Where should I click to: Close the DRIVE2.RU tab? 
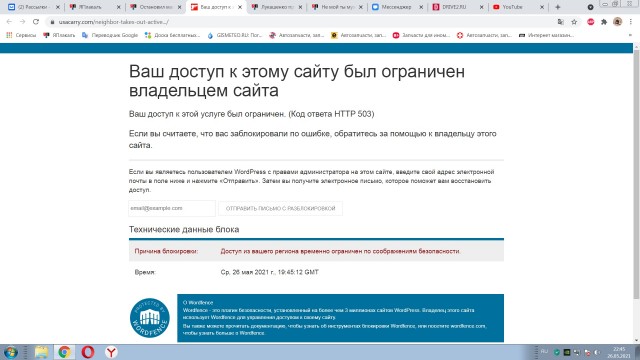pyautogui.click(x=482, y=7)
